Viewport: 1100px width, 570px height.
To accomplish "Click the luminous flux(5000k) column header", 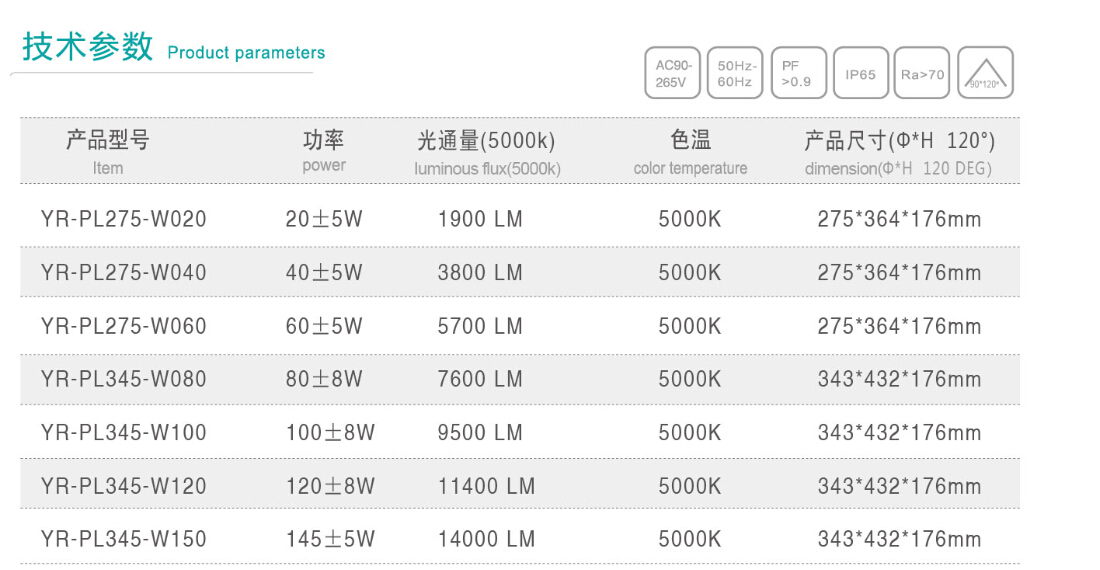I will point(487,151).
